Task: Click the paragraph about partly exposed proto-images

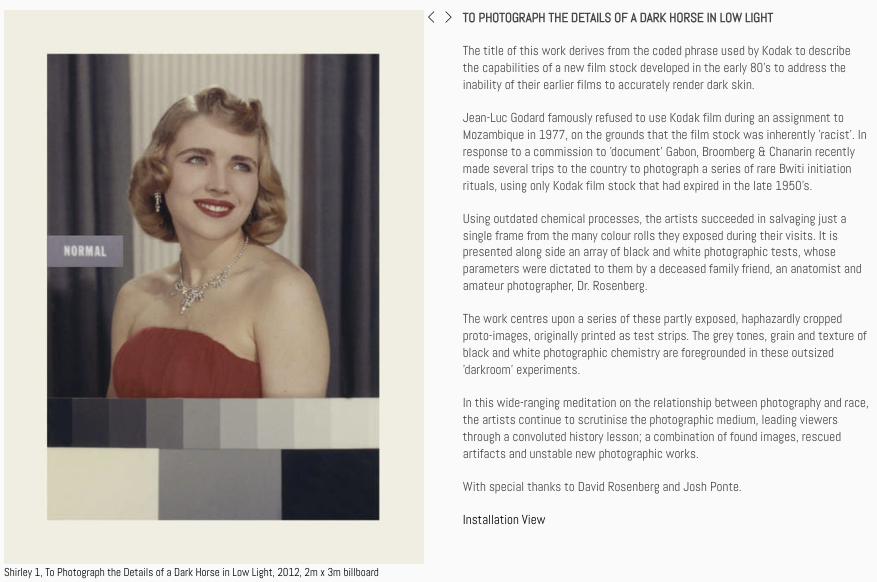Action: [664, 344]
